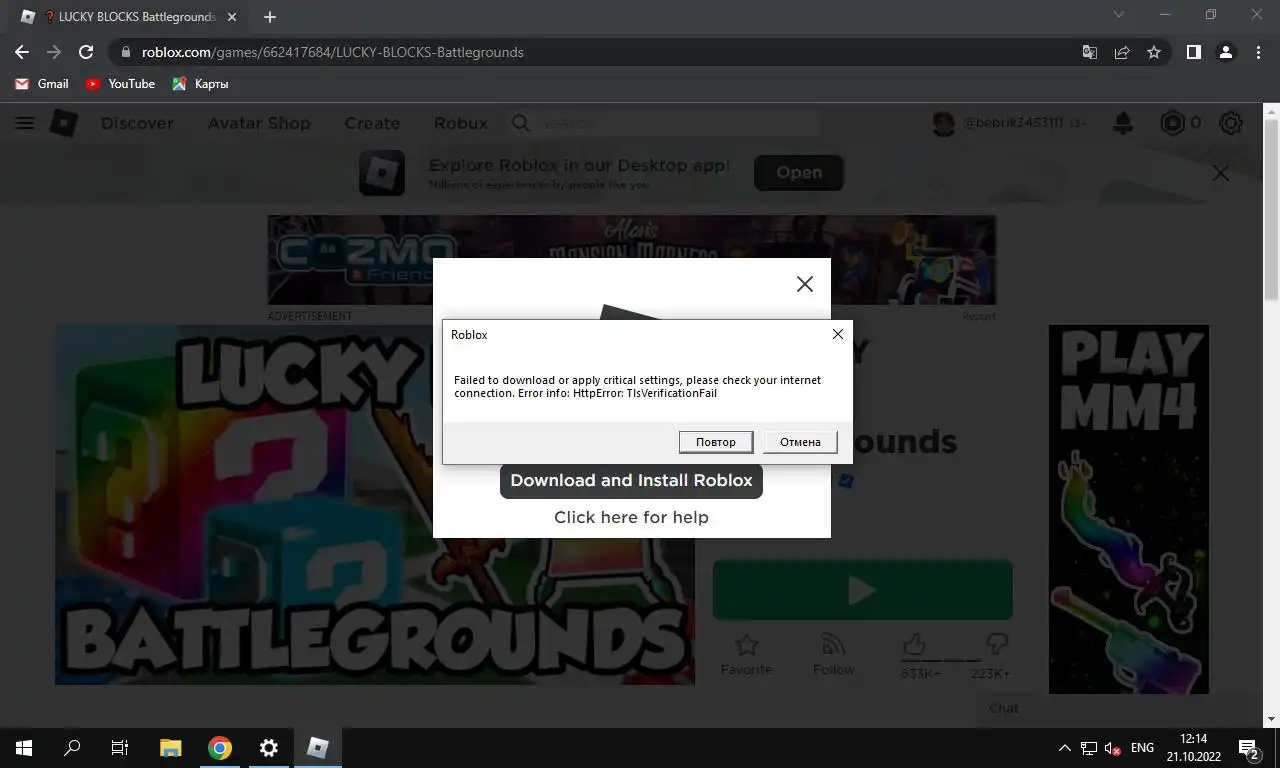Go back in Chrome
Image resolution: width=1280 pixels, height=768 pixels.
pyautogui.click(x=22, y=52)
